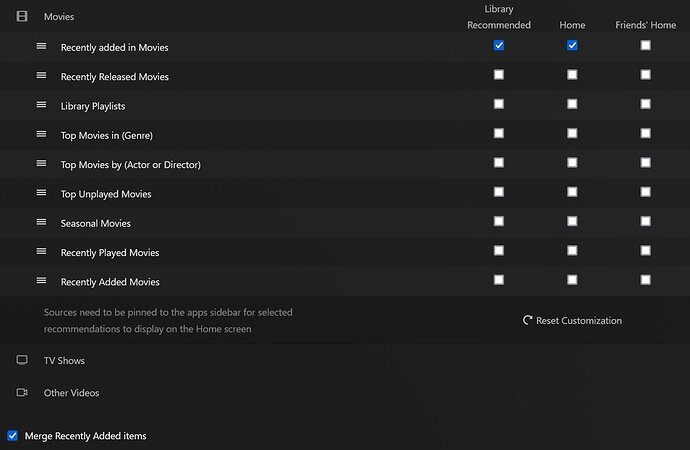Check Library Recommended for Top Movies by (Actor or Director)
Screen dimensions: 690x450
(499, 163)
